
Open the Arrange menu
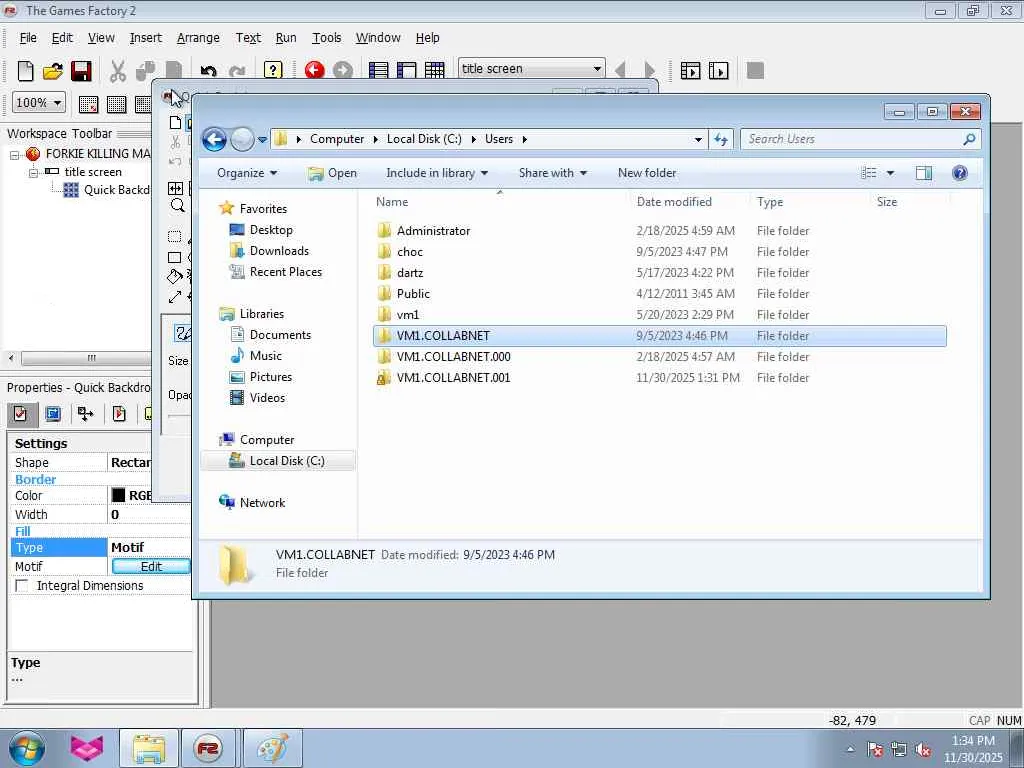[x=198, y=38]
